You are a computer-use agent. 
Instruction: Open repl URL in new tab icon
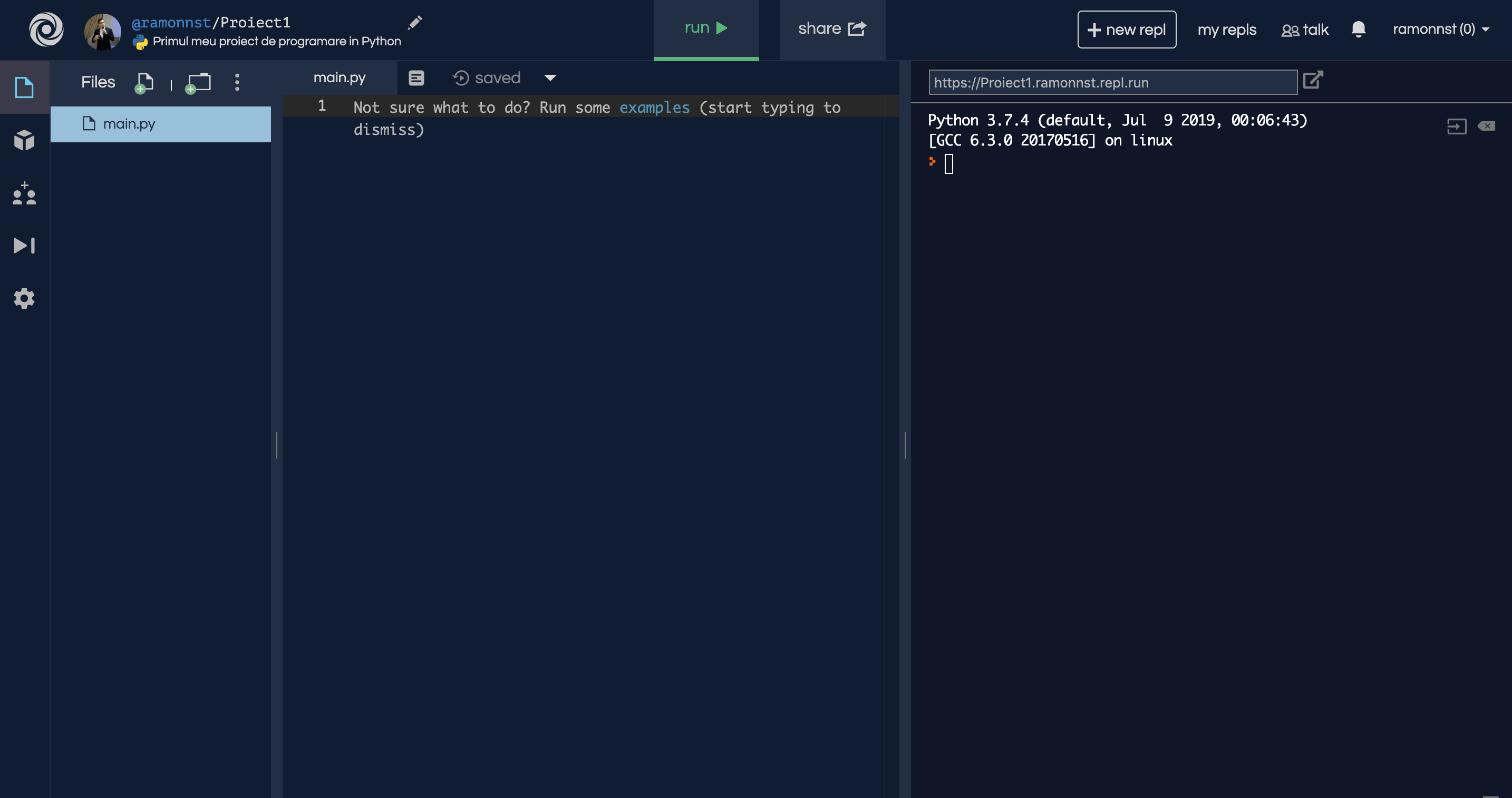(1313, 81)
